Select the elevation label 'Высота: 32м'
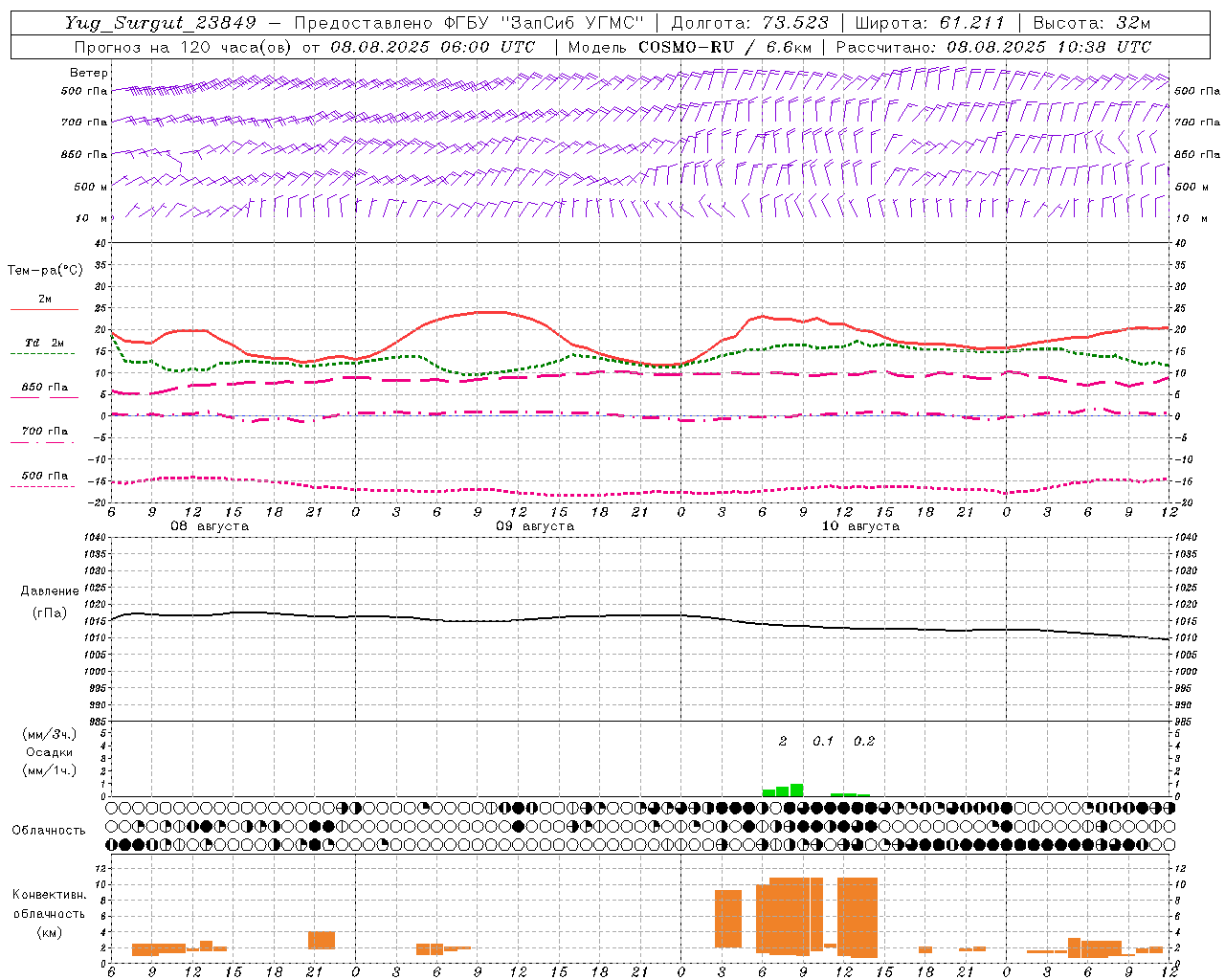1225x980 pixels. 1091,23
